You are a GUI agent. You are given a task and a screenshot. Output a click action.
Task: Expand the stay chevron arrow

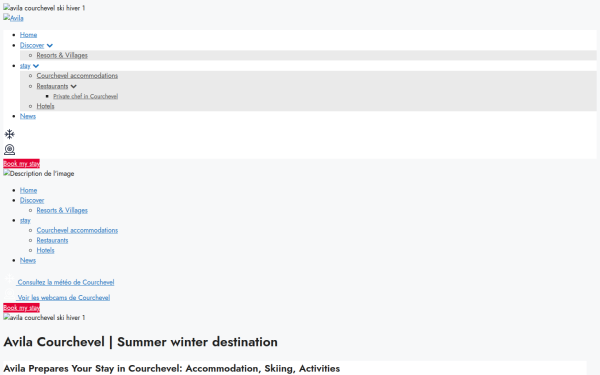36,66
